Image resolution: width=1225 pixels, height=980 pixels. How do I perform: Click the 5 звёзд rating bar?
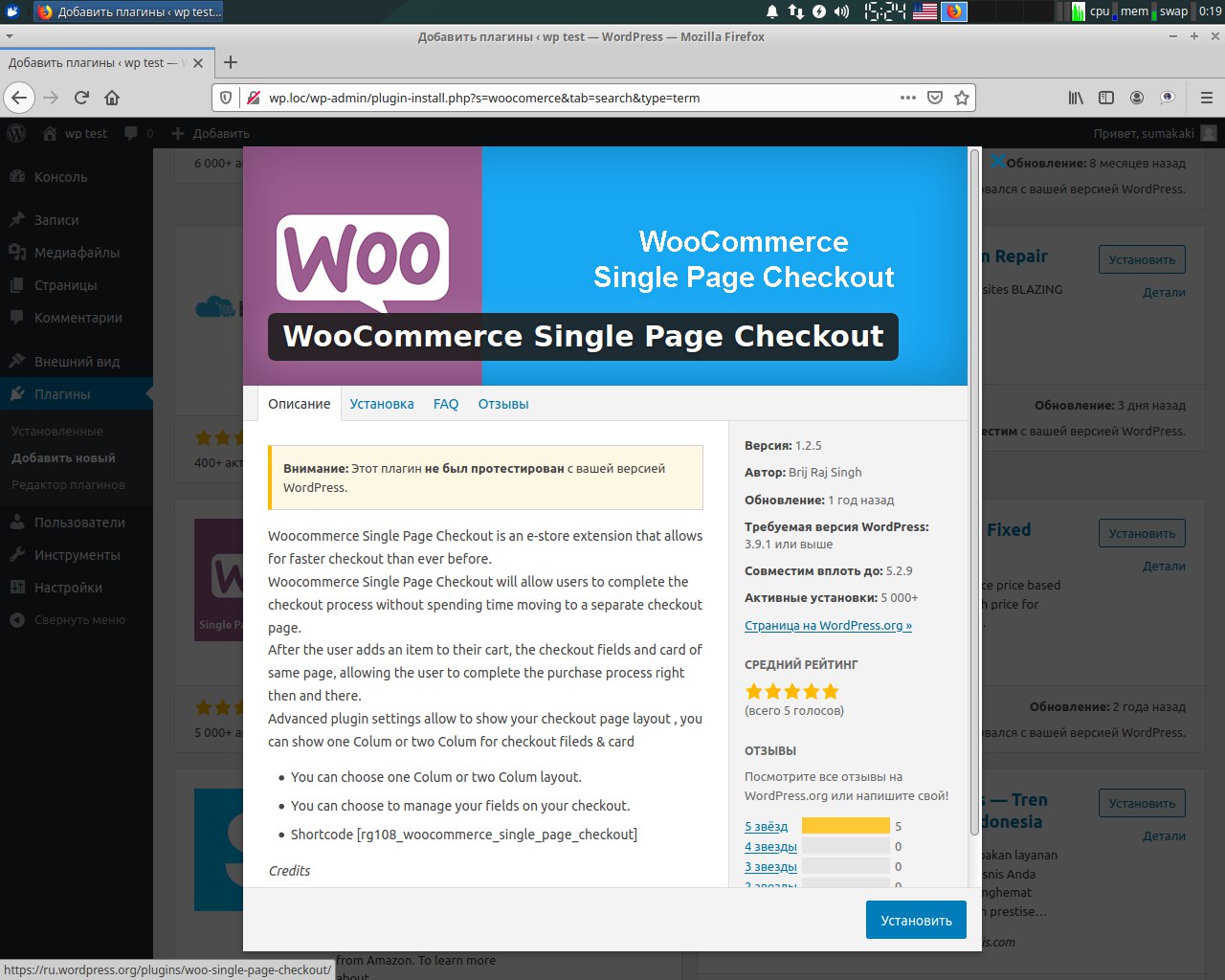coord(846,826)
